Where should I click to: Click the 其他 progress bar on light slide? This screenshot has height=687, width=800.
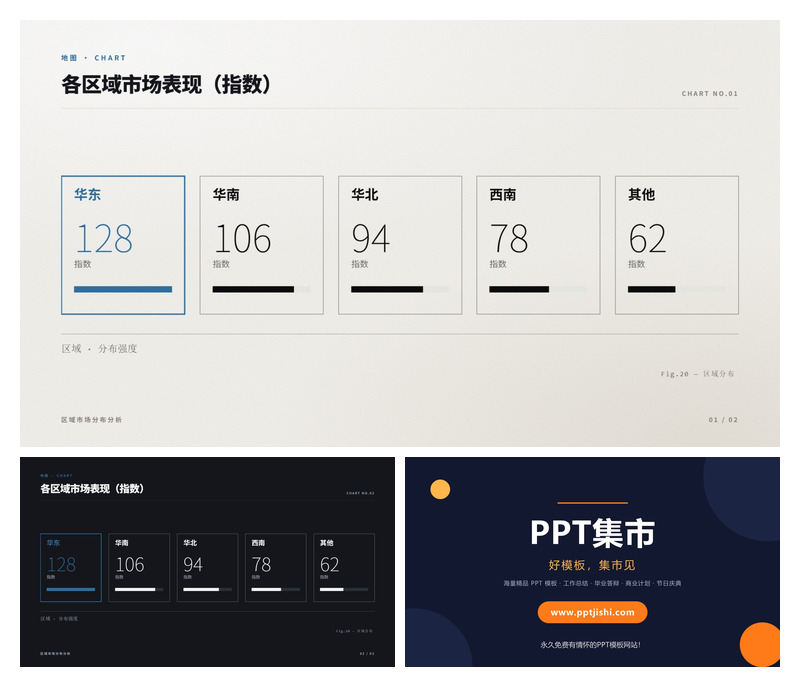tap(677, 289)
